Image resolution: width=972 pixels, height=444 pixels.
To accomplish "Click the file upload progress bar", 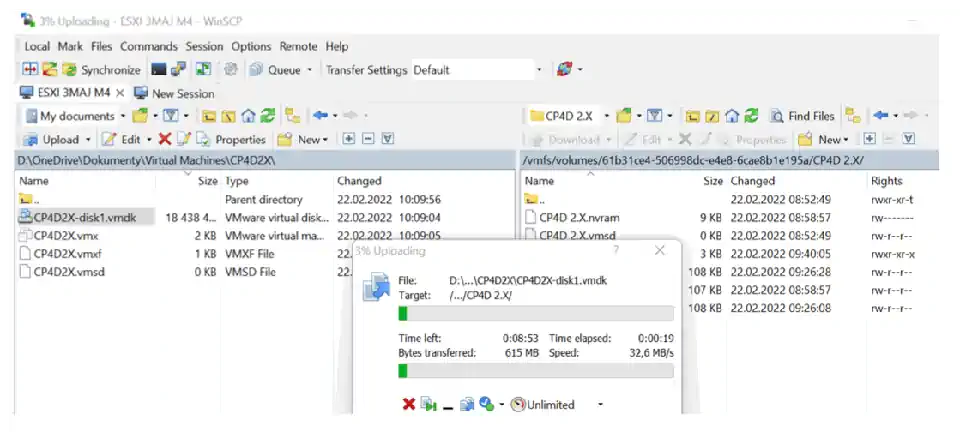I will pyautogui.click(x=536, y=313).
